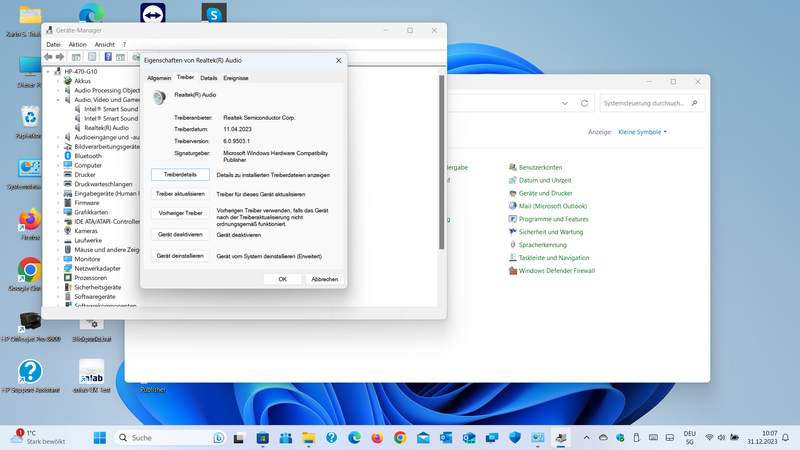
Task: Expand the Akkus device category
Action: 59,81
